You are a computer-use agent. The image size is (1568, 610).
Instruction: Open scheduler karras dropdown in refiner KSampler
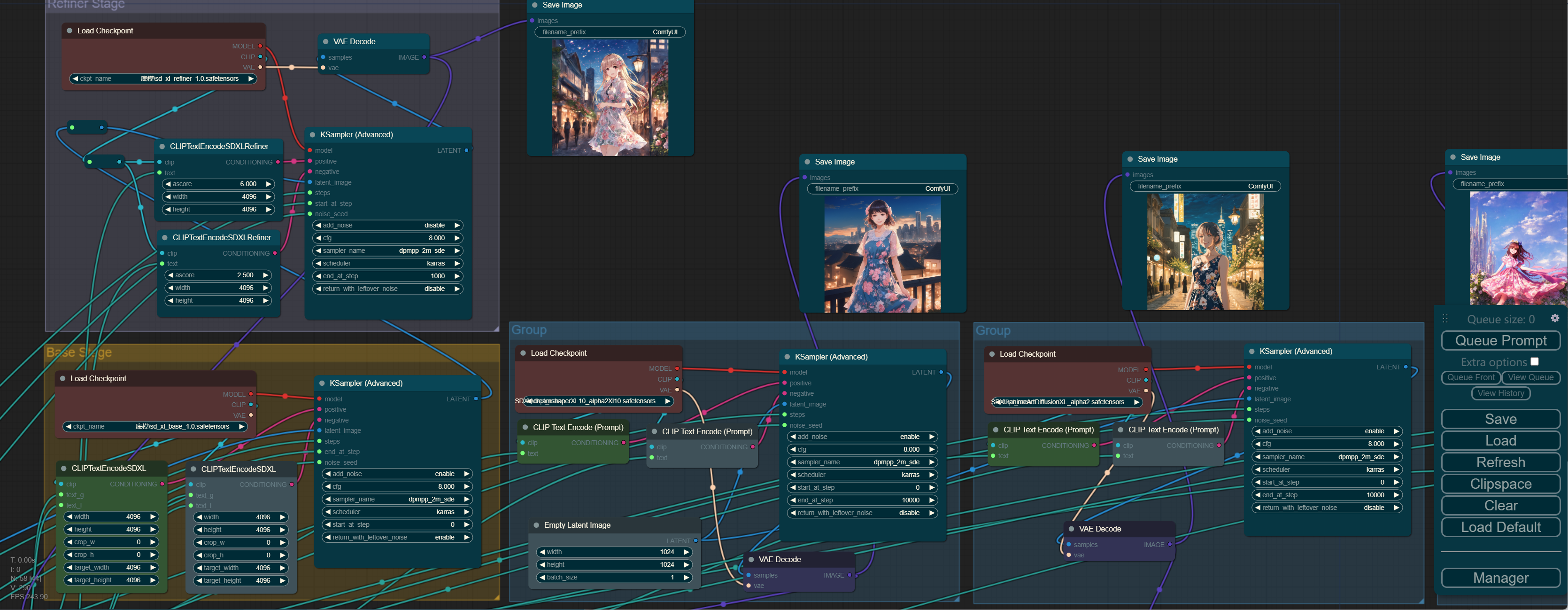point(388,263)
